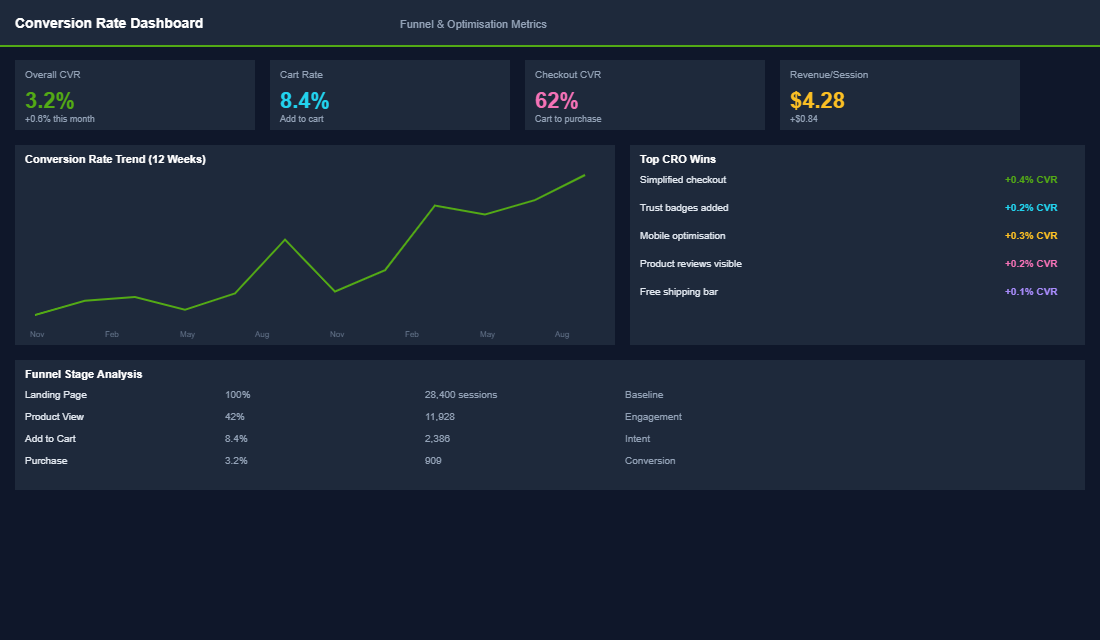The image size is (1100, 640).
Task: Select the Simplified checkout CRO win entry
Action: pyautogui.click(x=683, y=179)
